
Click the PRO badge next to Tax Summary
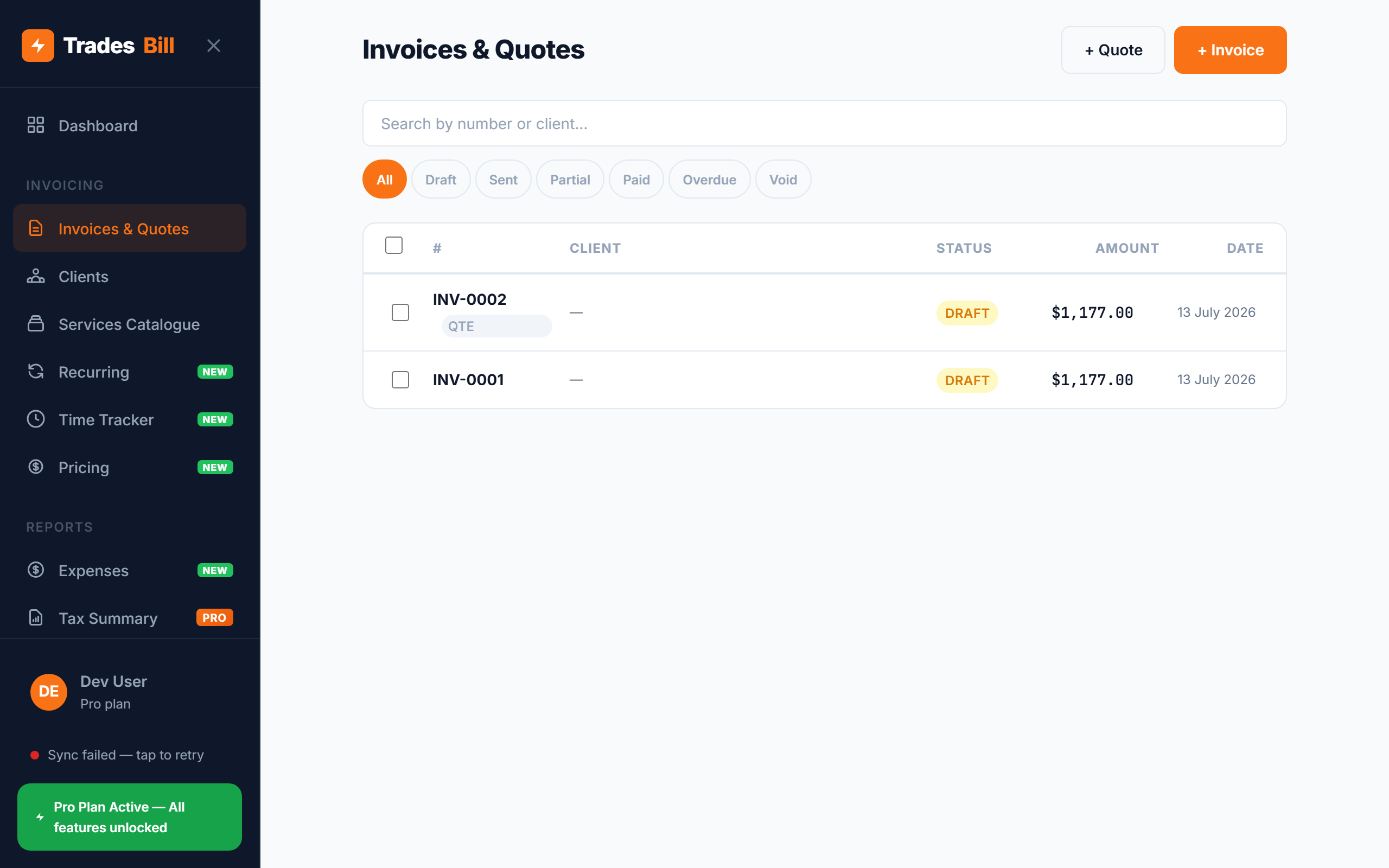[215, 618]
